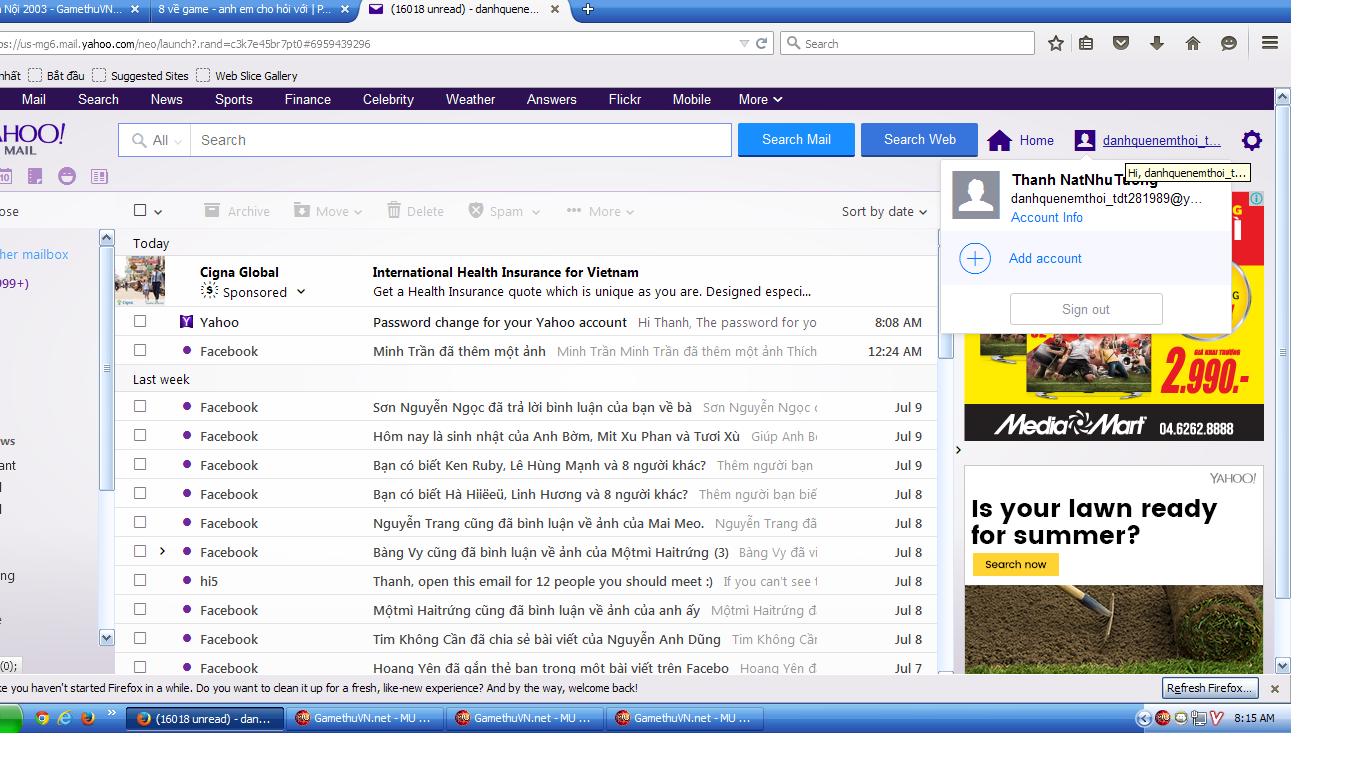The width and height of the screenshot is (1366, 768).
Task: Expand the Sponsored ad options chevron
Action: 301,292
